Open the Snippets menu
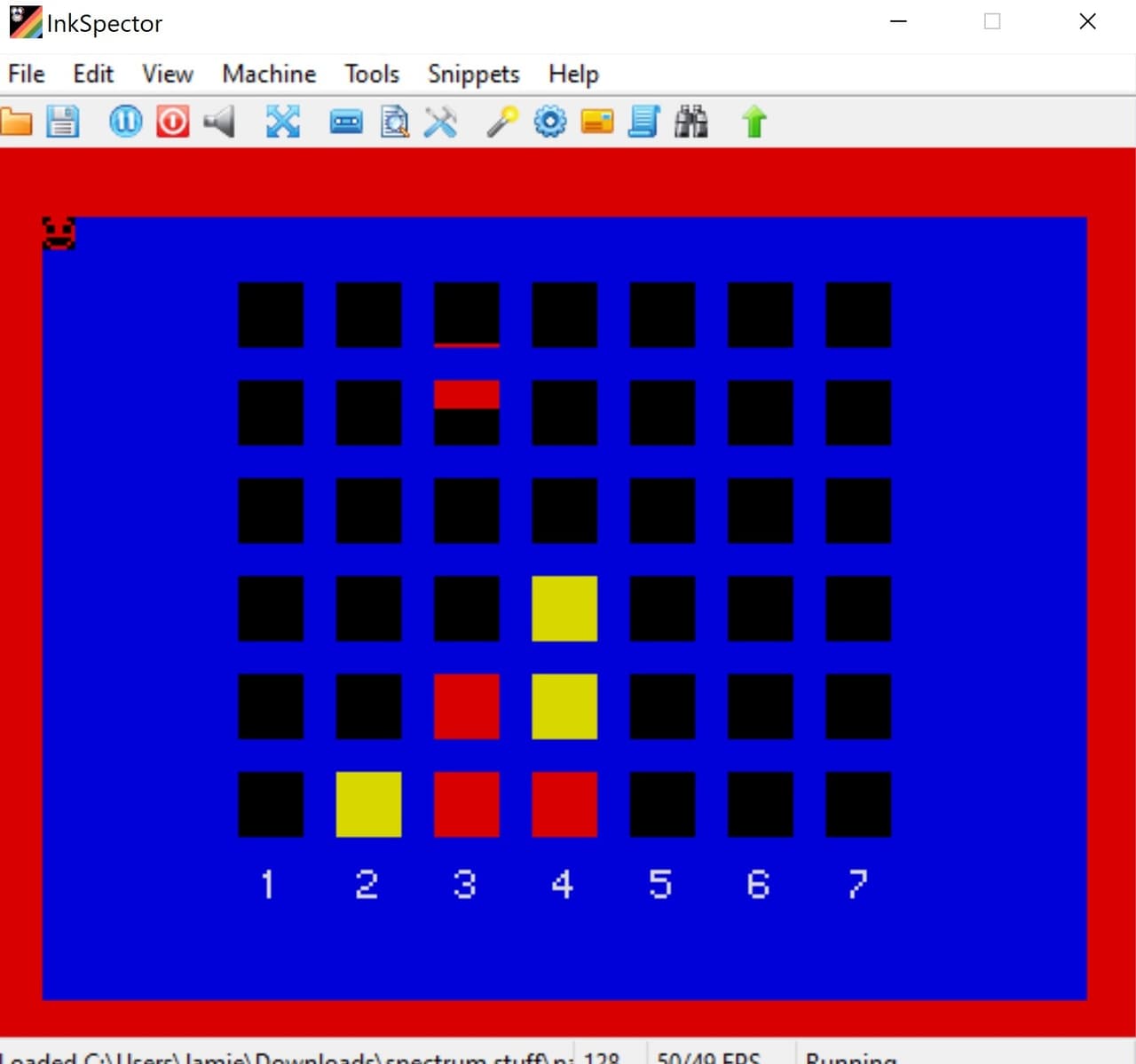Image resolution: width=1136 pixels, height=1064 pixels. pyautogui.click(x=473, y=74)
